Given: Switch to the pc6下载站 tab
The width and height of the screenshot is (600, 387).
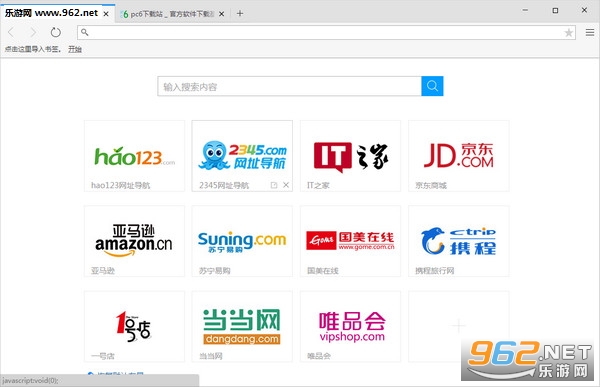Looking at the screenshot, I should point(173,14).
